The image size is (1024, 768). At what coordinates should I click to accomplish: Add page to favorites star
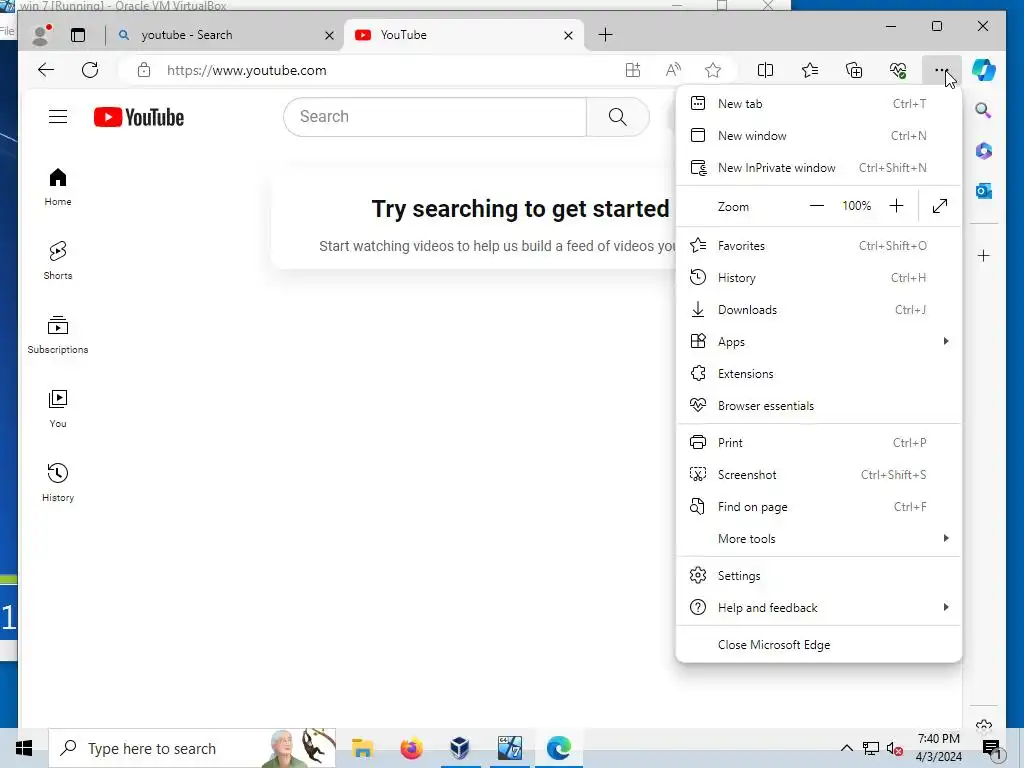coord(712,70)
